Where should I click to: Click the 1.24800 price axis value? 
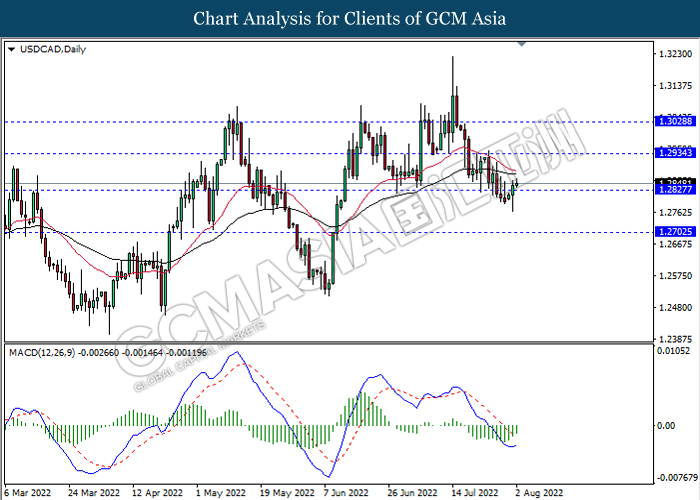click(675, 308)
